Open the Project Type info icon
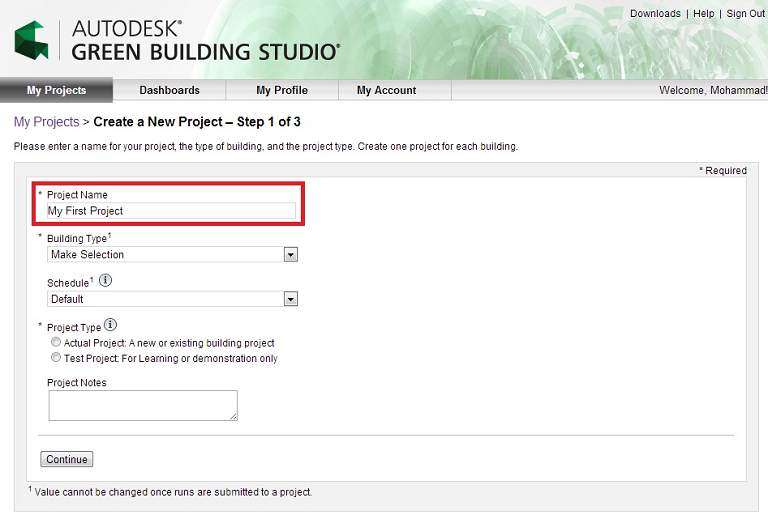 coord(111,325)
